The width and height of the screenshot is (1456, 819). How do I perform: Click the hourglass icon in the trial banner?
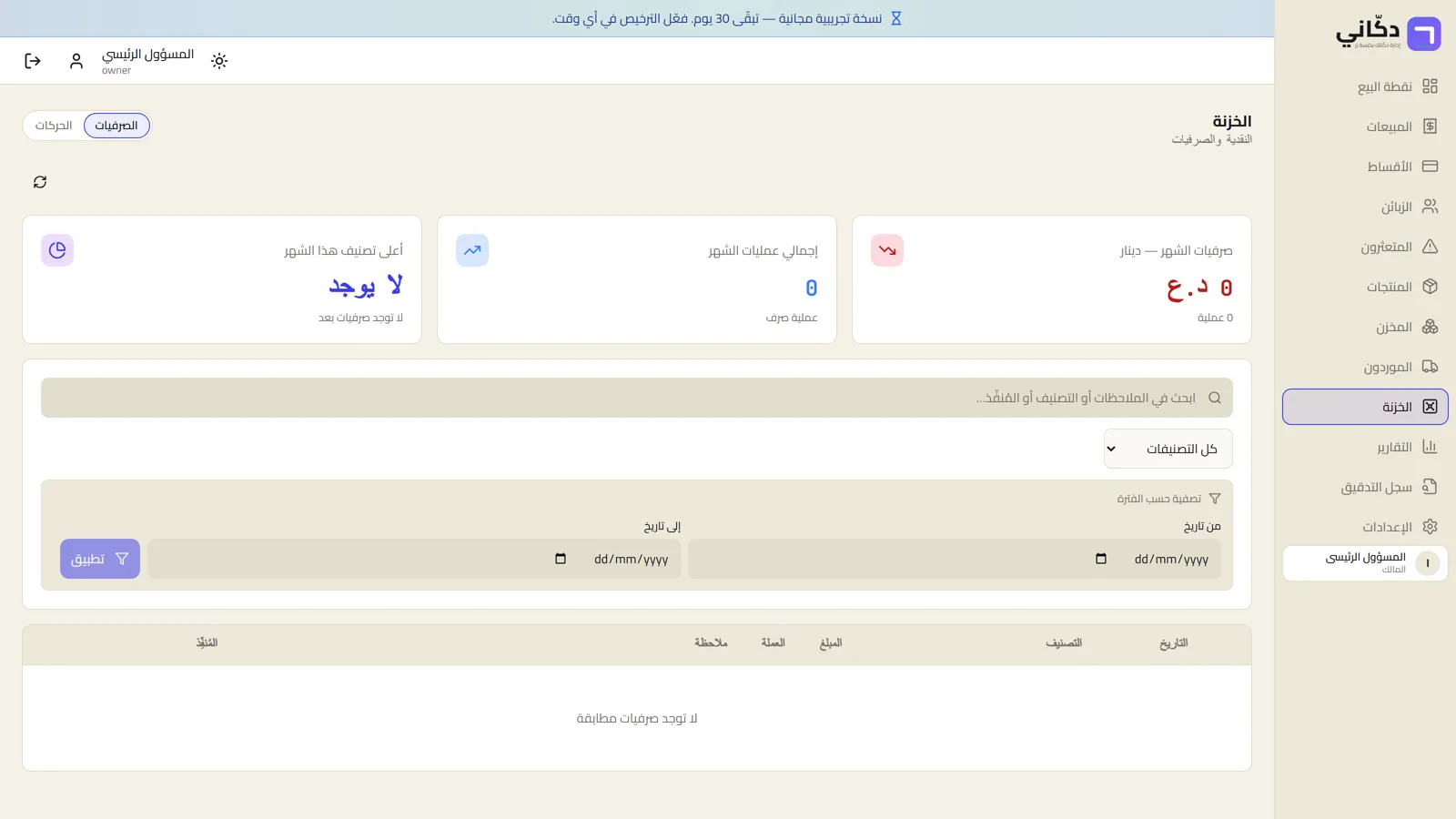tap(895, 18)
